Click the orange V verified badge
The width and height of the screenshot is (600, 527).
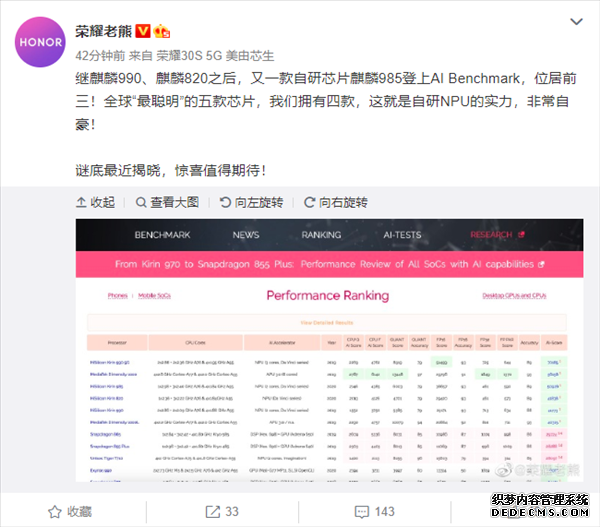(143, 31)
